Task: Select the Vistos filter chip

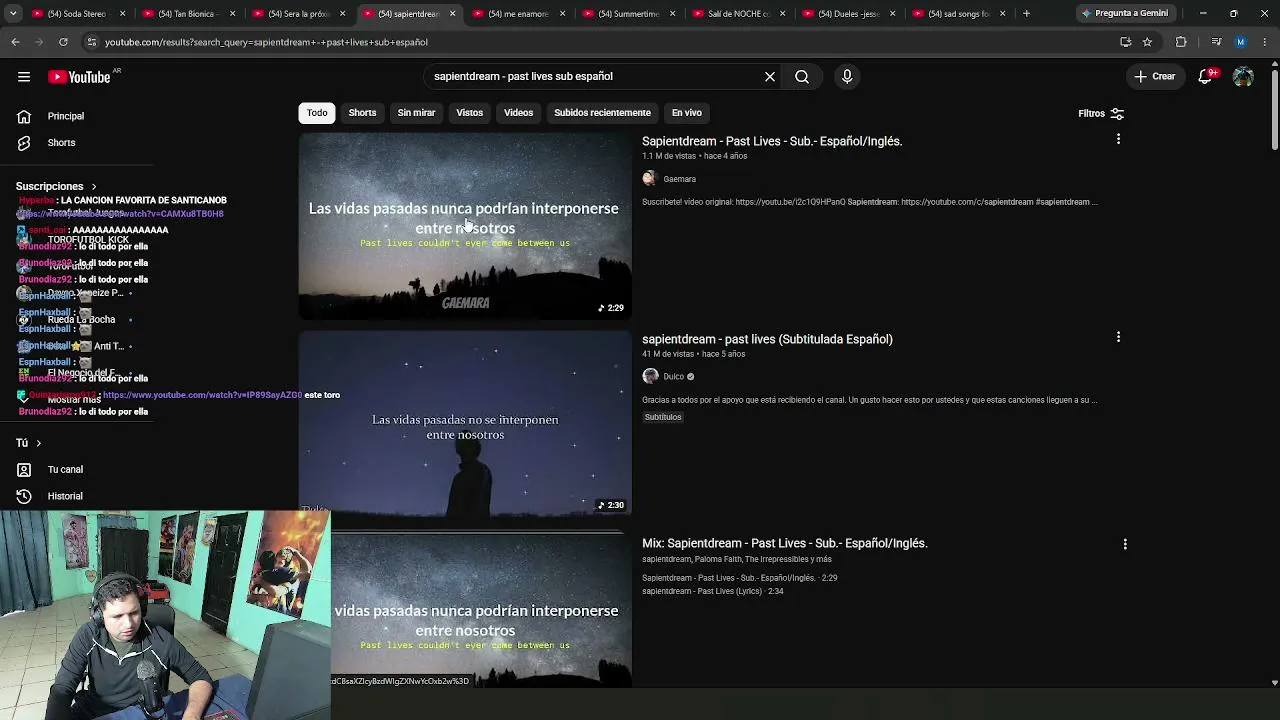Action: [469, 113]
